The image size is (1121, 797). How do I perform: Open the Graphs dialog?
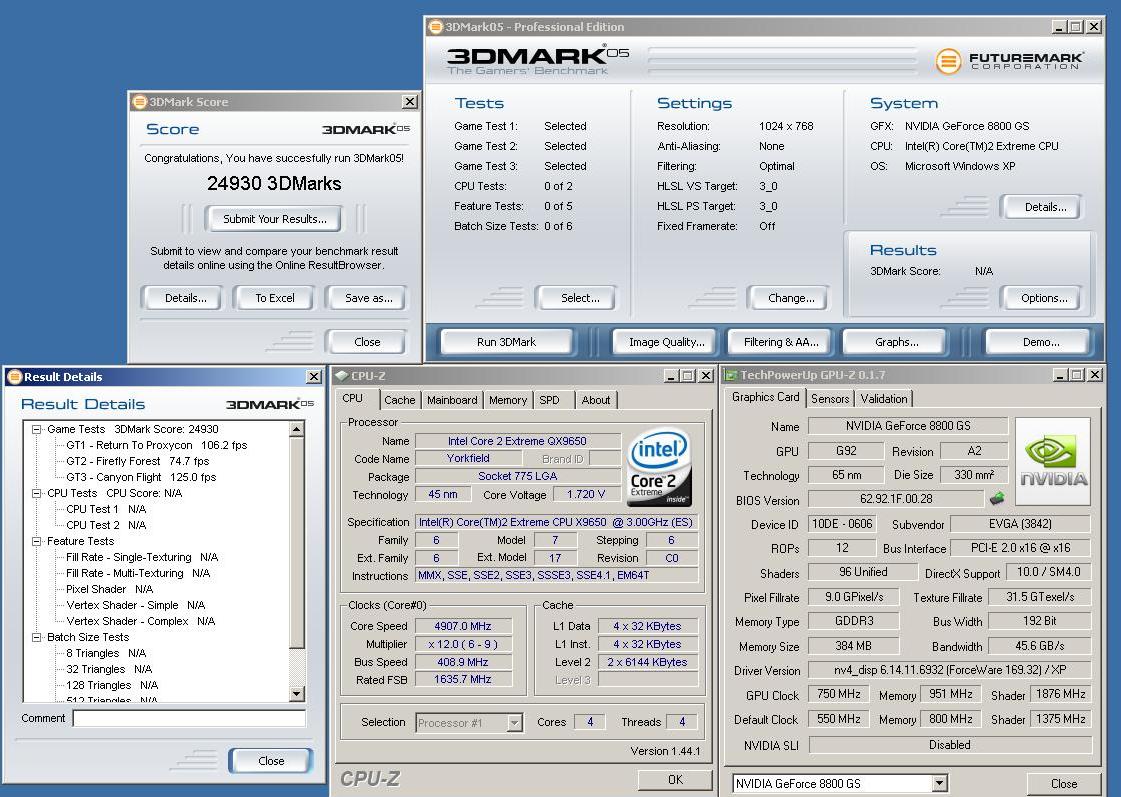point(897,342)
